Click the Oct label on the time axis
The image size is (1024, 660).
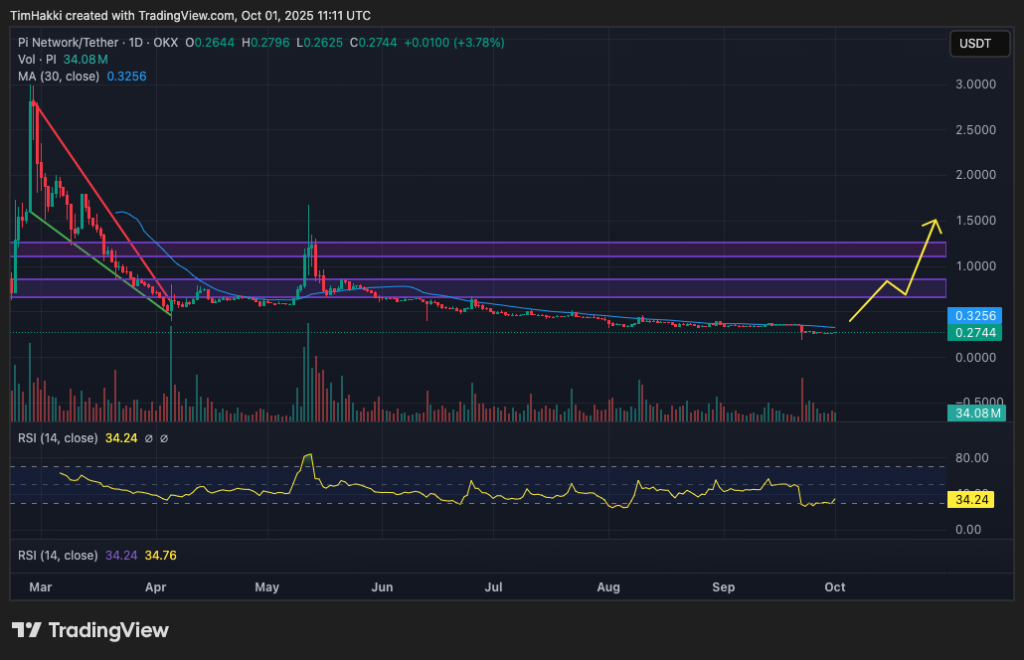[x=835, y=587]
